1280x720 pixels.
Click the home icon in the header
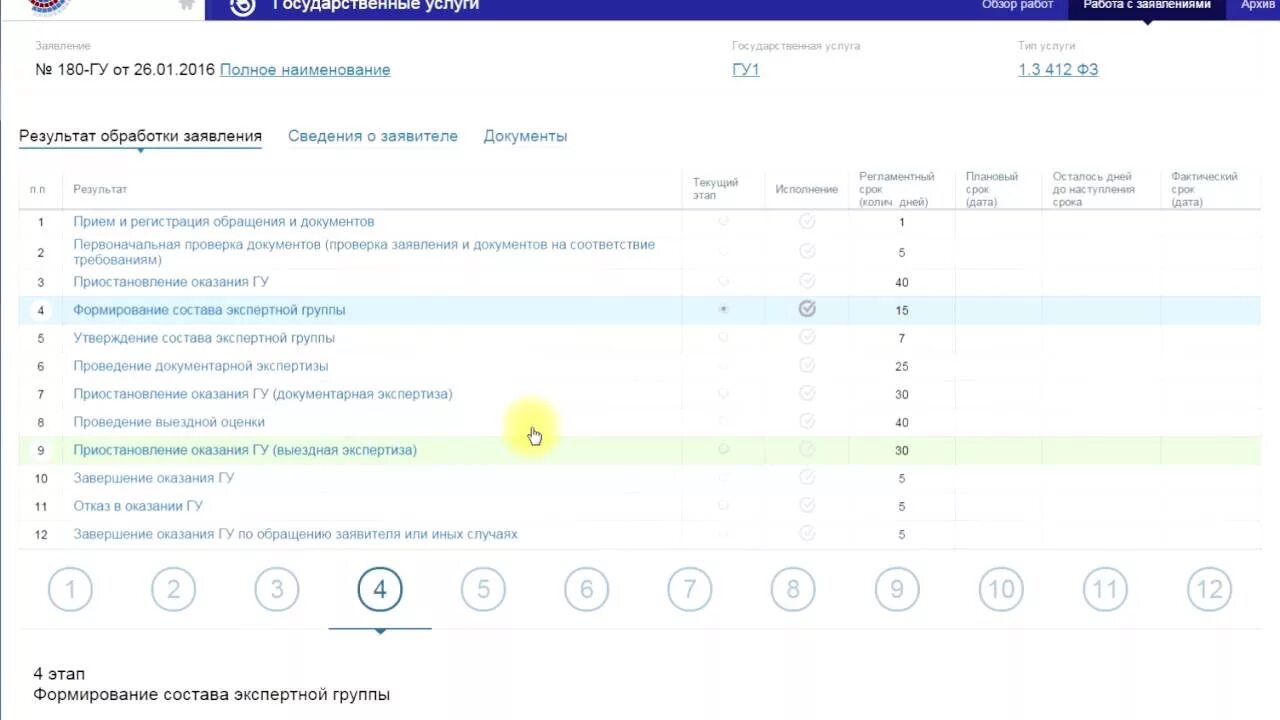tap(186, 4)
